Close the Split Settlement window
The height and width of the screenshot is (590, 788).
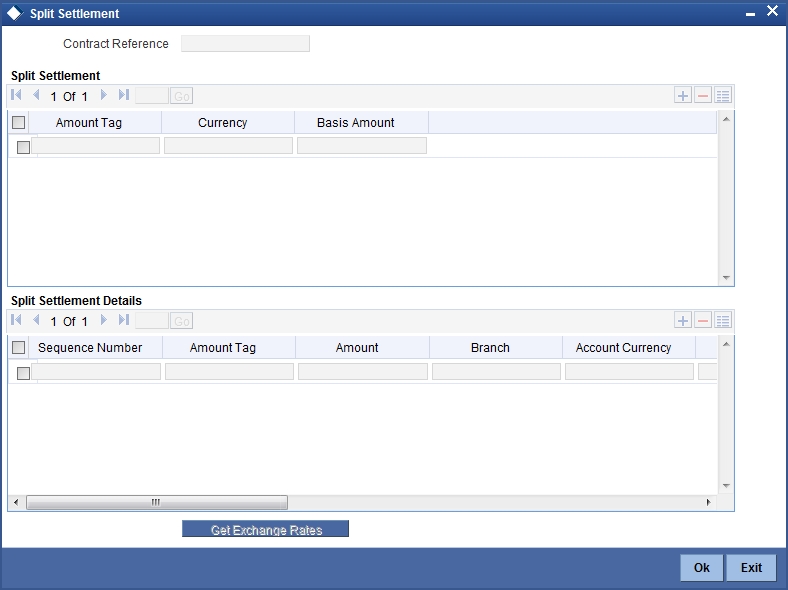772,11
